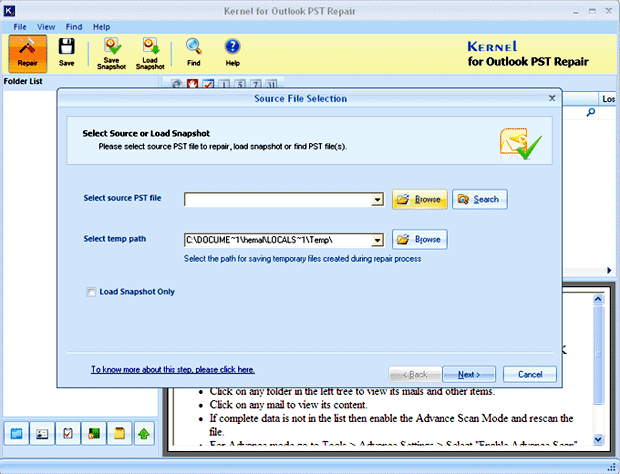Click the Repair toolbar button
Screen dimensions: 620x474
coord(27,53)
